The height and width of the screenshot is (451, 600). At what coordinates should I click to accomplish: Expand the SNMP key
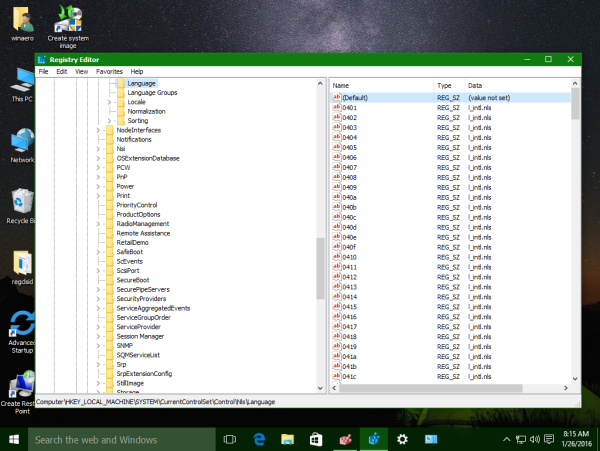click(98, 346)
